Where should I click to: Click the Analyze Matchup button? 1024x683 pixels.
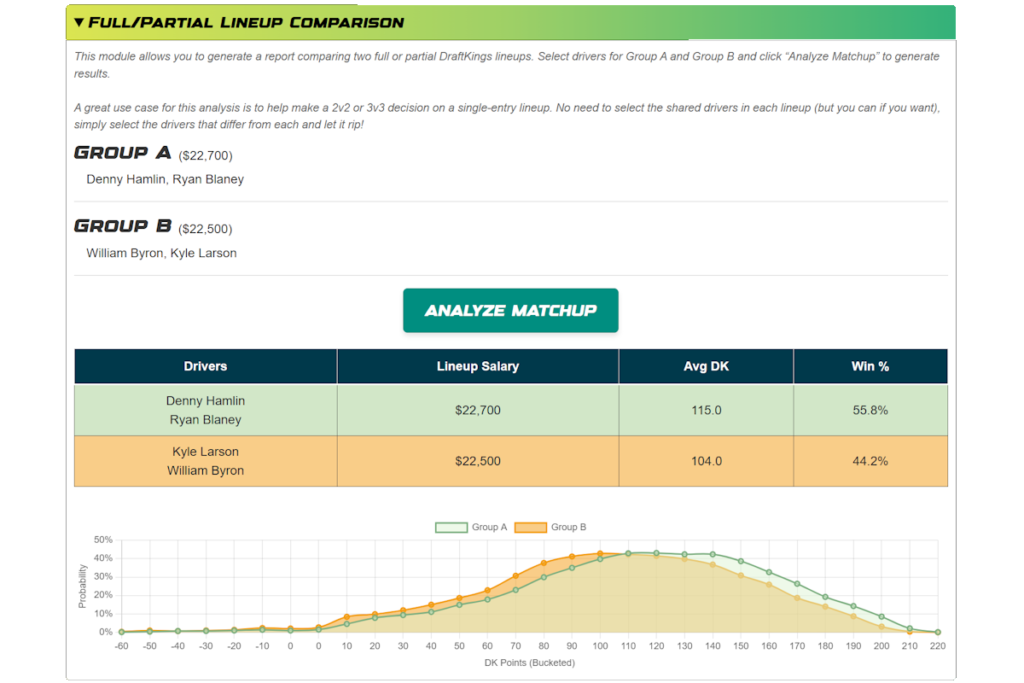[510, 310]
